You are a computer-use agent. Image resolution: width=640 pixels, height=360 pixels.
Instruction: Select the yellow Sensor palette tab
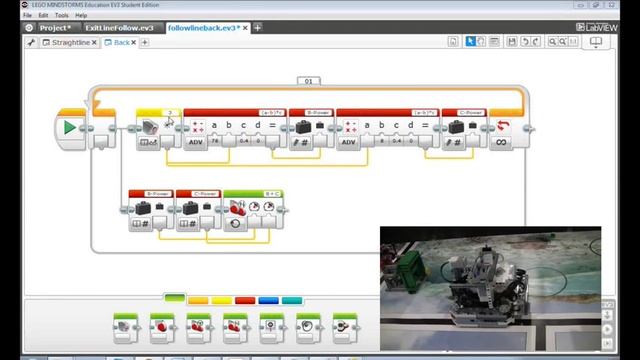(x=222, y=301)
